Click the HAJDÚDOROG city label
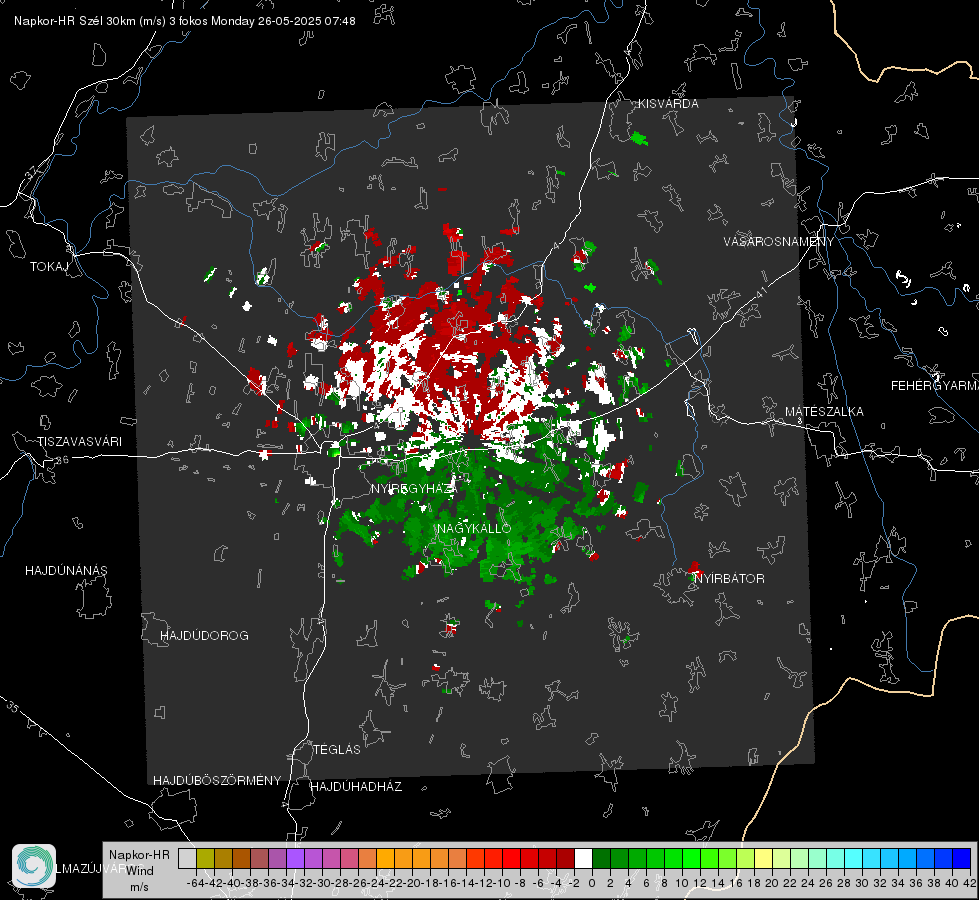 click(204, 636)
